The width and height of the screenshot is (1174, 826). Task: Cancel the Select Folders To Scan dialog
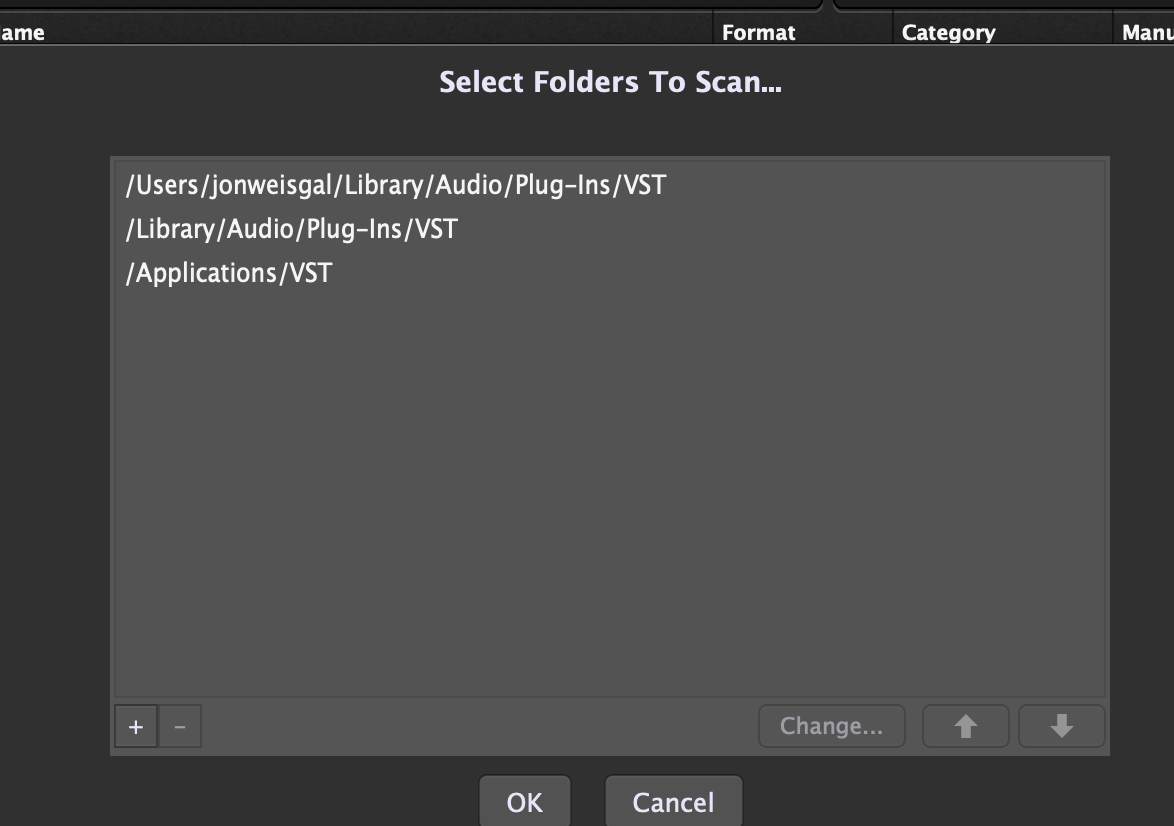tap(673, 802)
